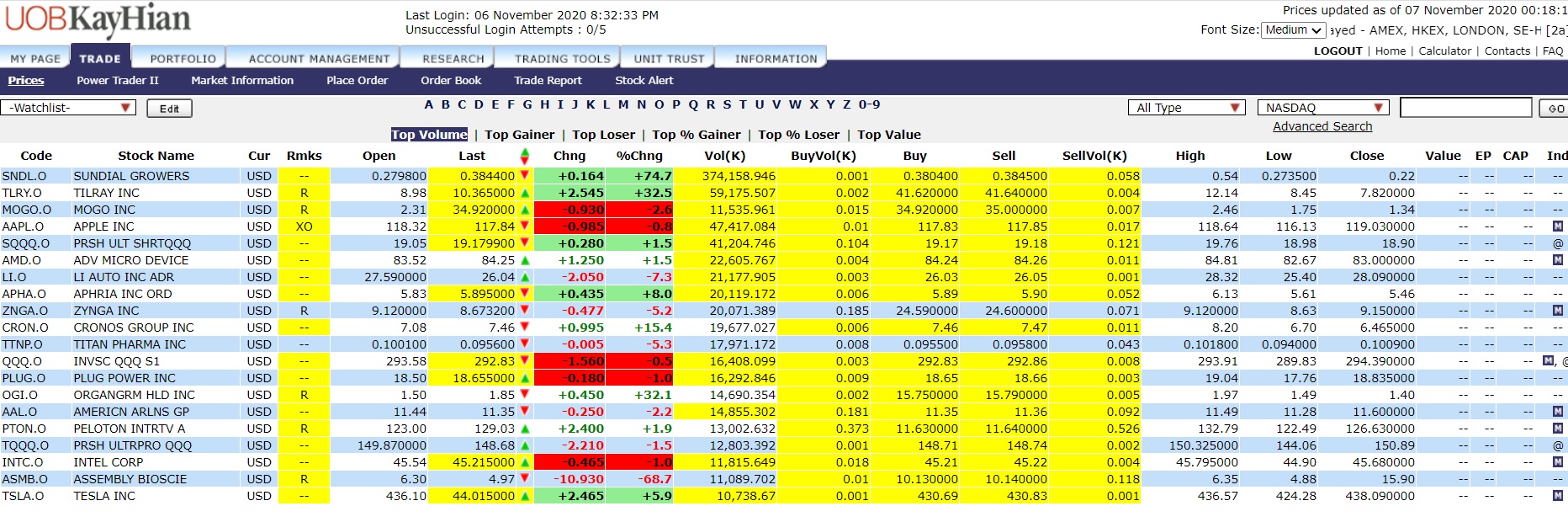
Task: Switch to the MY PAGE tab
Action: pos(35,59)
